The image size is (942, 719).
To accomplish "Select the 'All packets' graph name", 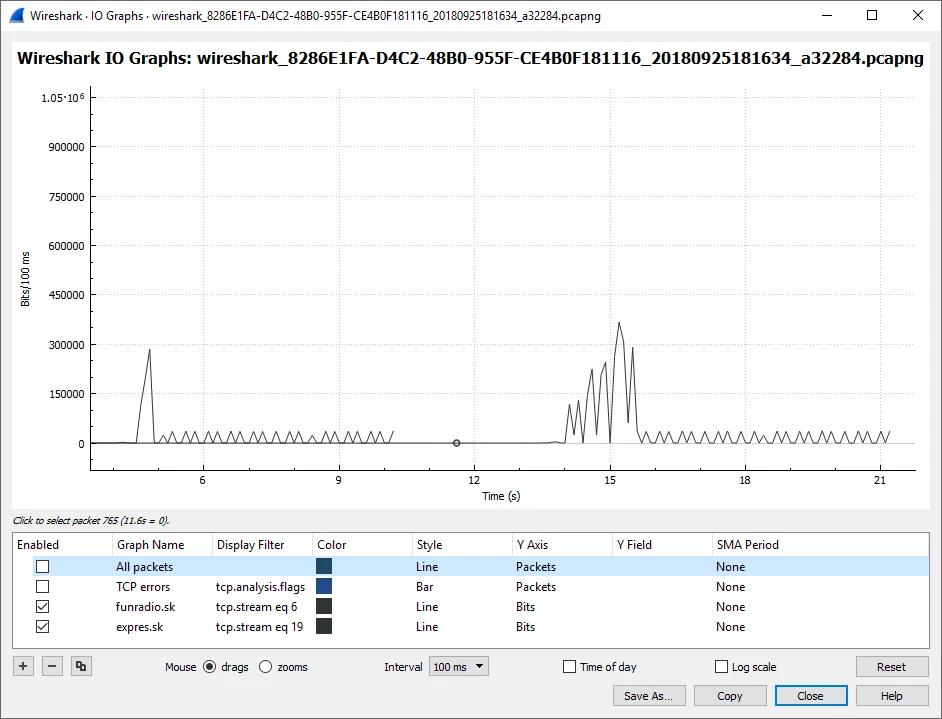I will [x=144, y=566].
